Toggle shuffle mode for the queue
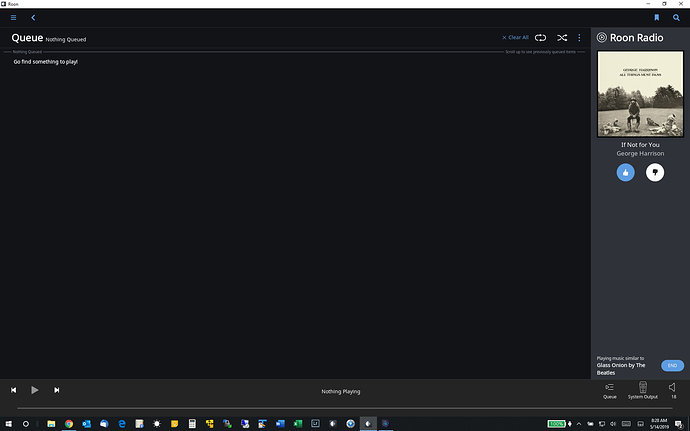Screen dimensions: 690x431 click(562, 37)
